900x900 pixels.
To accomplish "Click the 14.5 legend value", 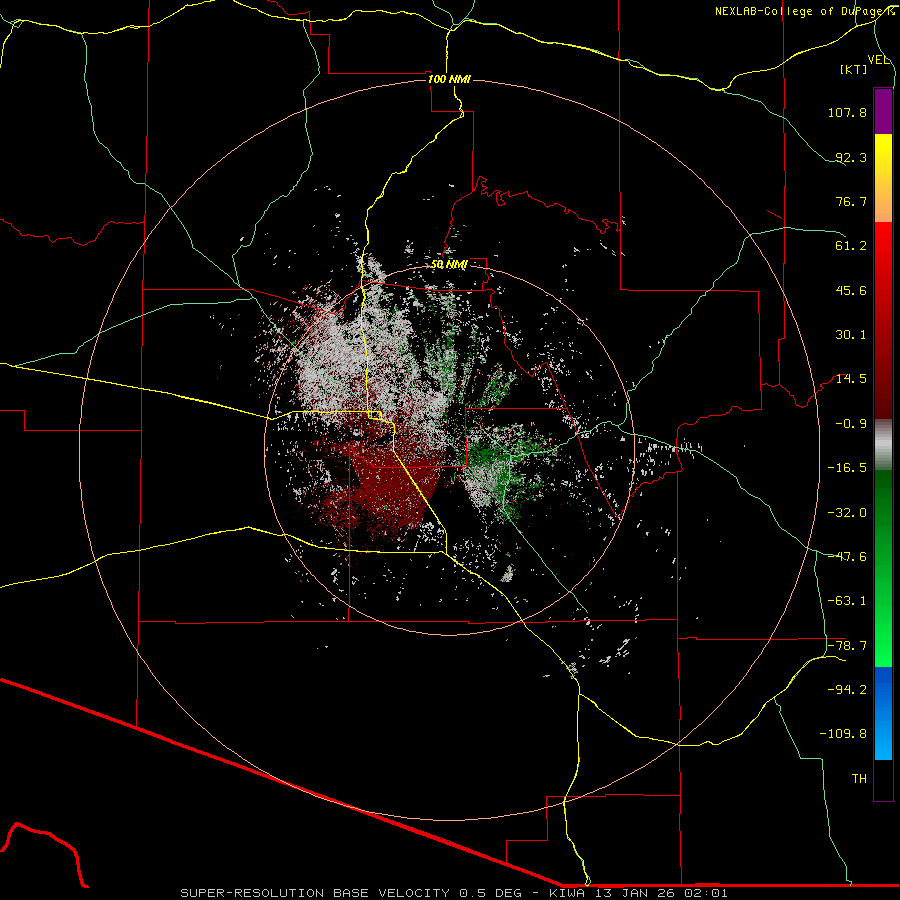I will click(x=851, y=379).
